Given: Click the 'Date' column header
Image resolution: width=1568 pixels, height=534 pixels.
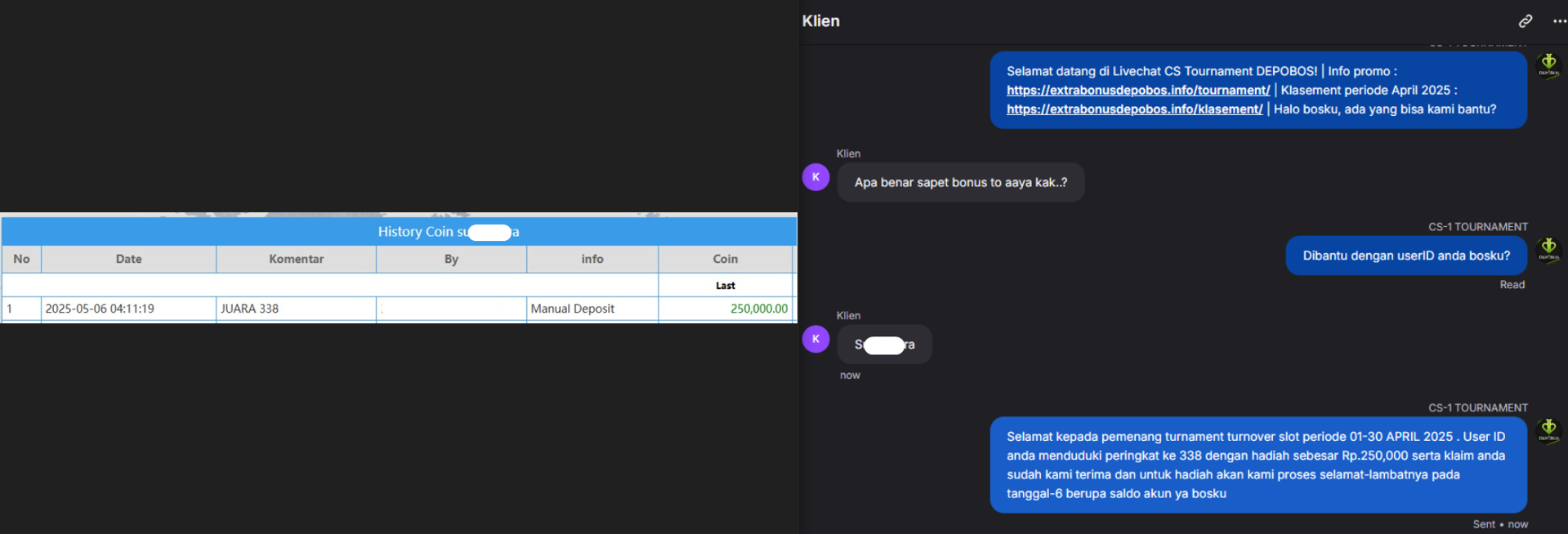Looking at the screenshot, I should (x=128, y=259).
